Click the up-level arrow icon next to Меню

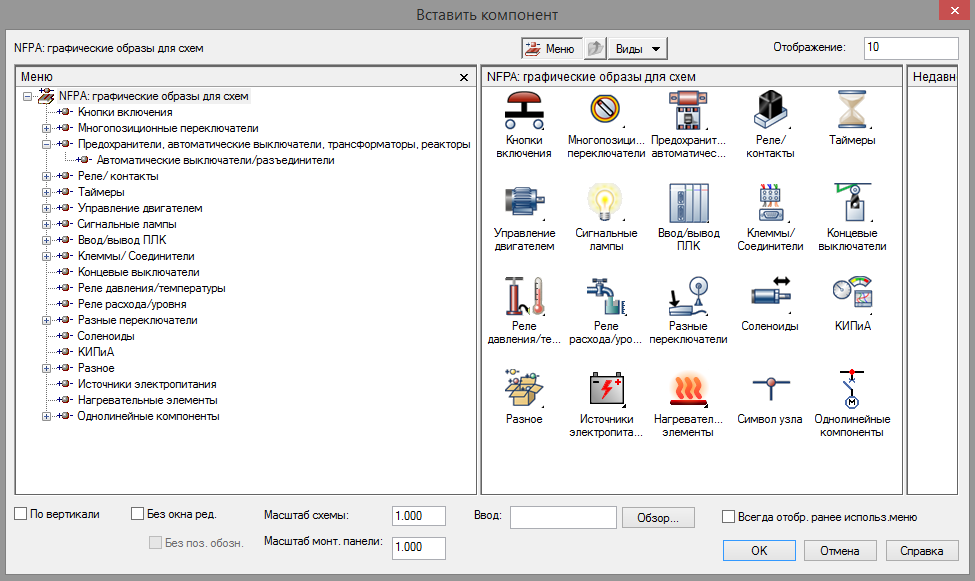pyautogui.click(x=595, y=48)
